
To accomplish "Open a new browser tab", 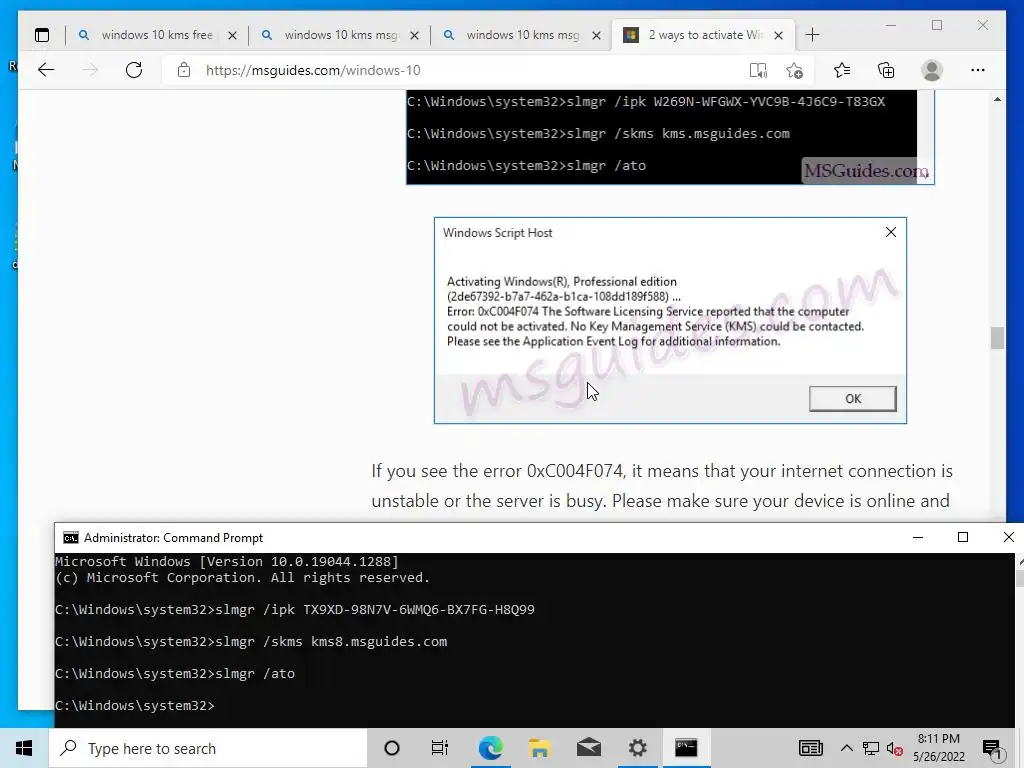I will pyautogui.click(x=812, y=35).
